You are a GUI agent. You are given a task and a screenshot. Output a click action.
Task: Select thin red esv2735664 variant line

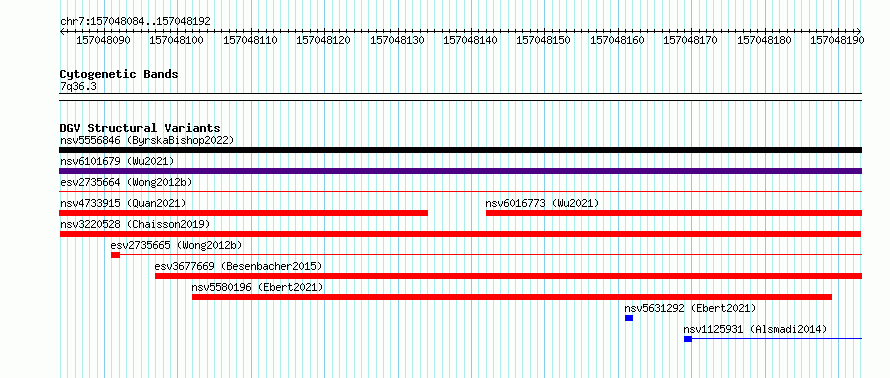pos(460,192)
